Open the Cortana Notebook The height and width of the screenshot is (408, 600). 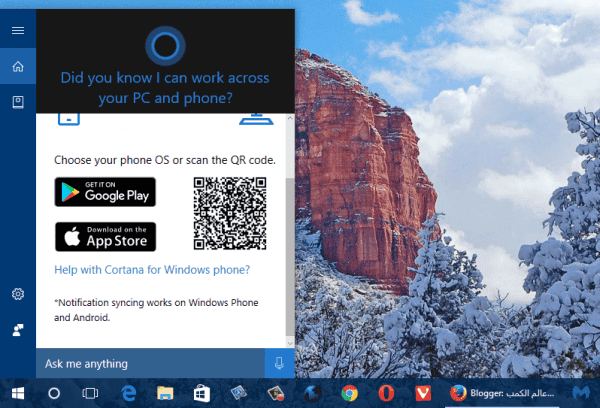click(x=18, y=102)
